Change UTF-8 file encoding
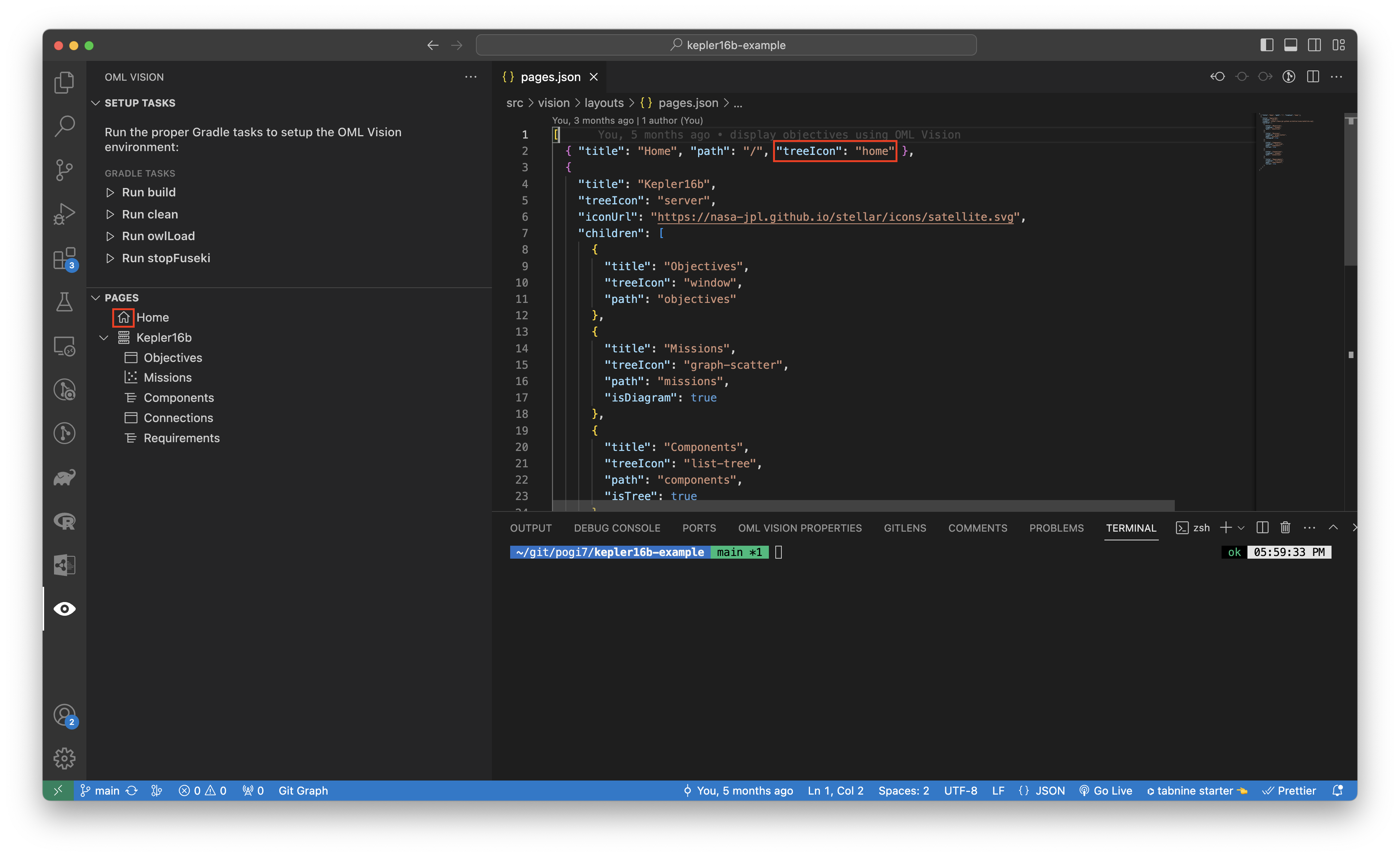The image size is (1400, 857). (960, 790)
